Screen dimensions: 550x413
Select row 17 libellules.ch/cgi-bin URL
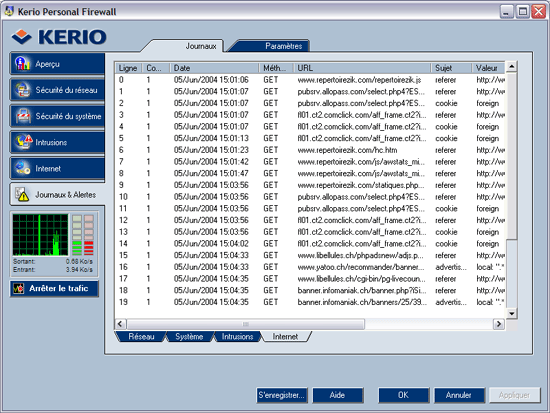361,279
